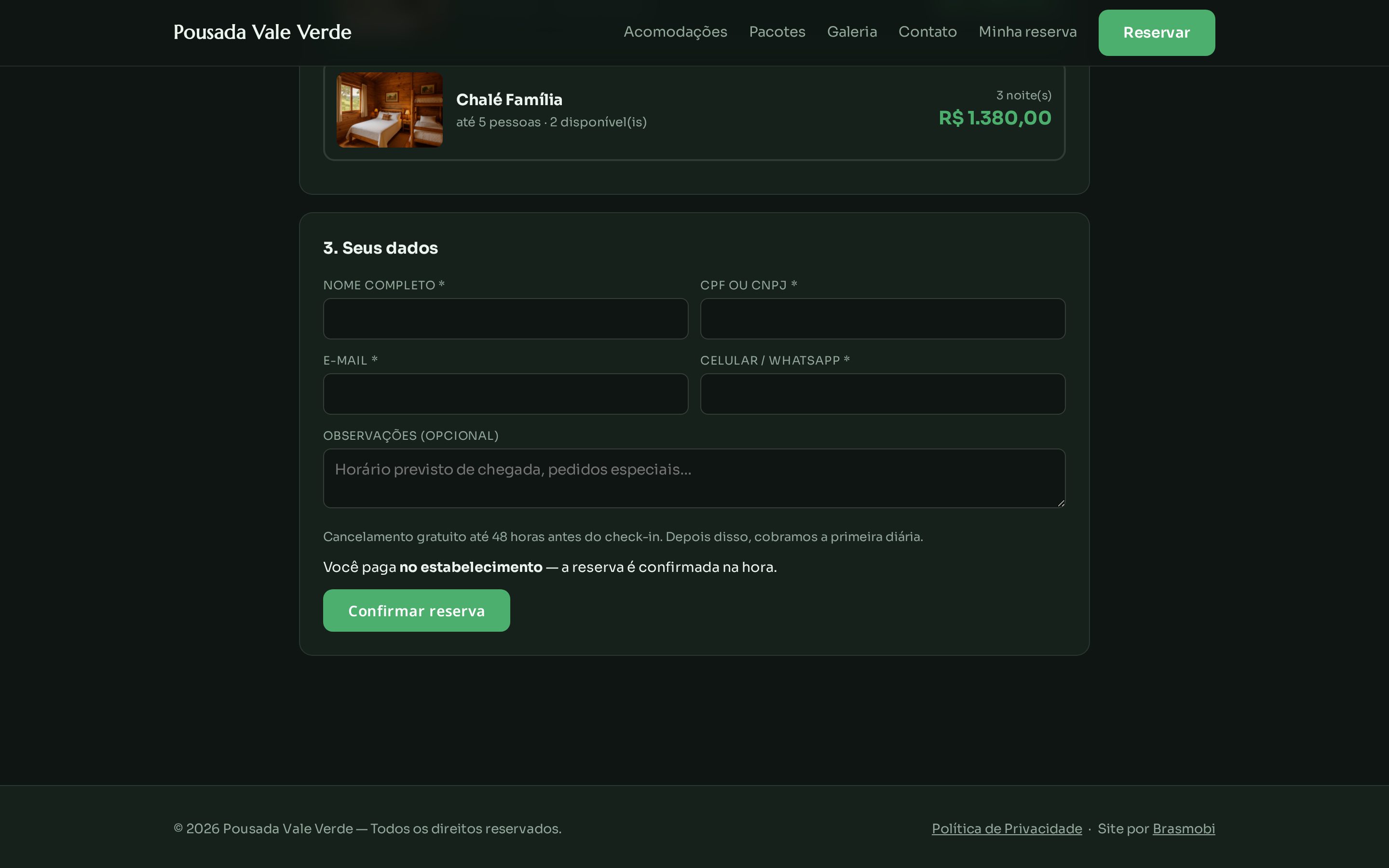Open the Brasmobi footer link
This screenshot has height=868, width=1389.
point(1184,829)
